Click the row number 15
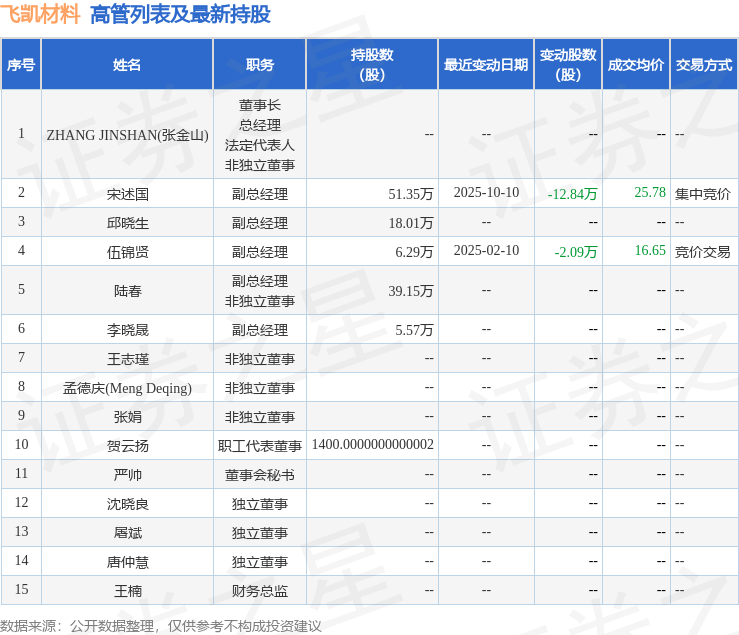The height and width of the screenshot is (635, 739). coord(22,589)
